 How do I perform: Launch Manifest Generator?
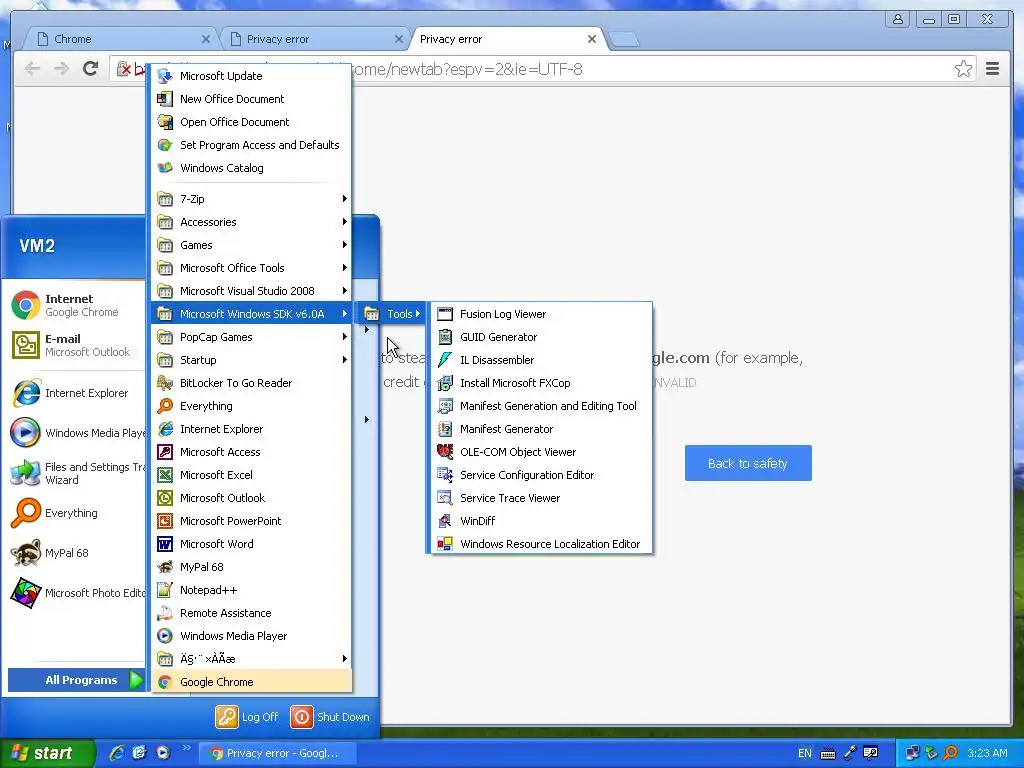[541, 429]
